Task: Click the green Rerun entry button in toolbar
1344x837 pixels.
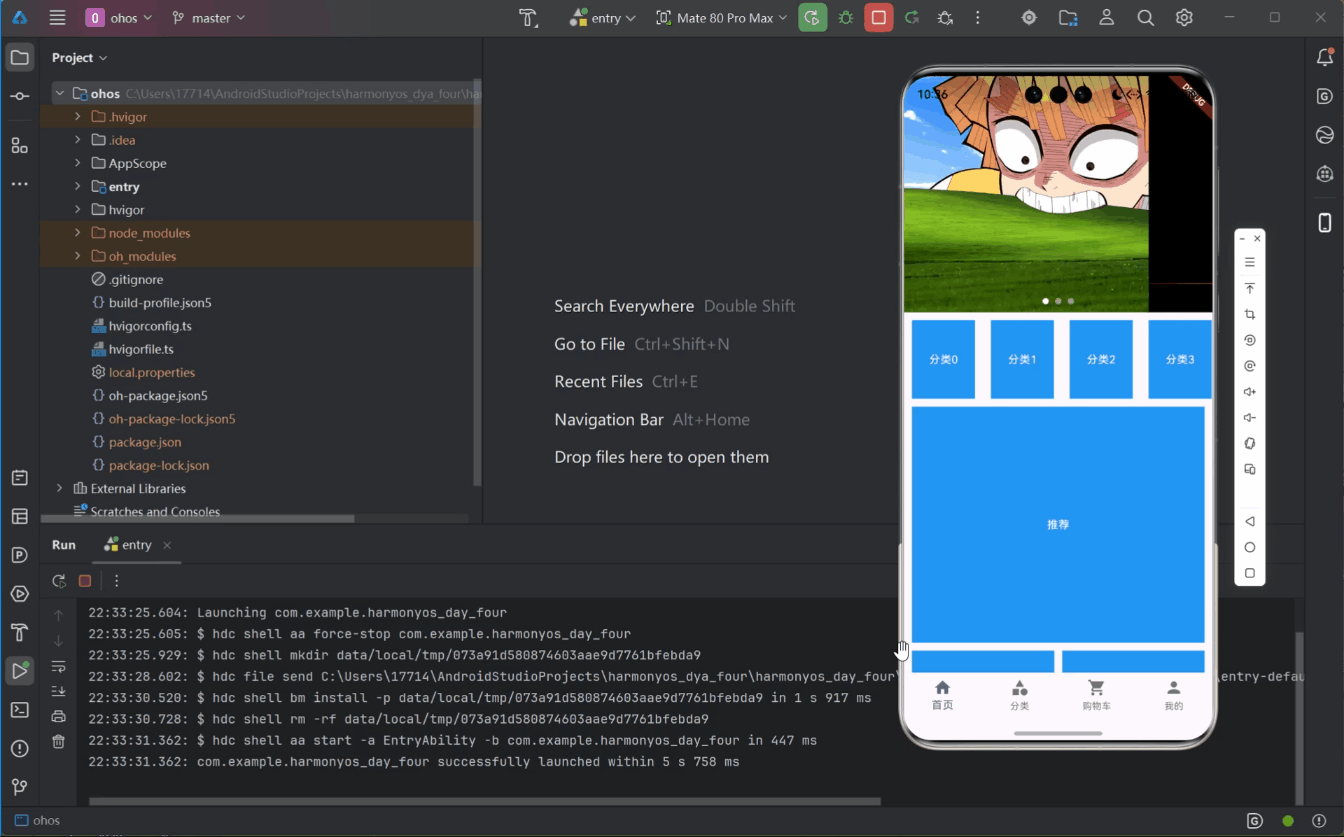Action: [x=812, y=18]
